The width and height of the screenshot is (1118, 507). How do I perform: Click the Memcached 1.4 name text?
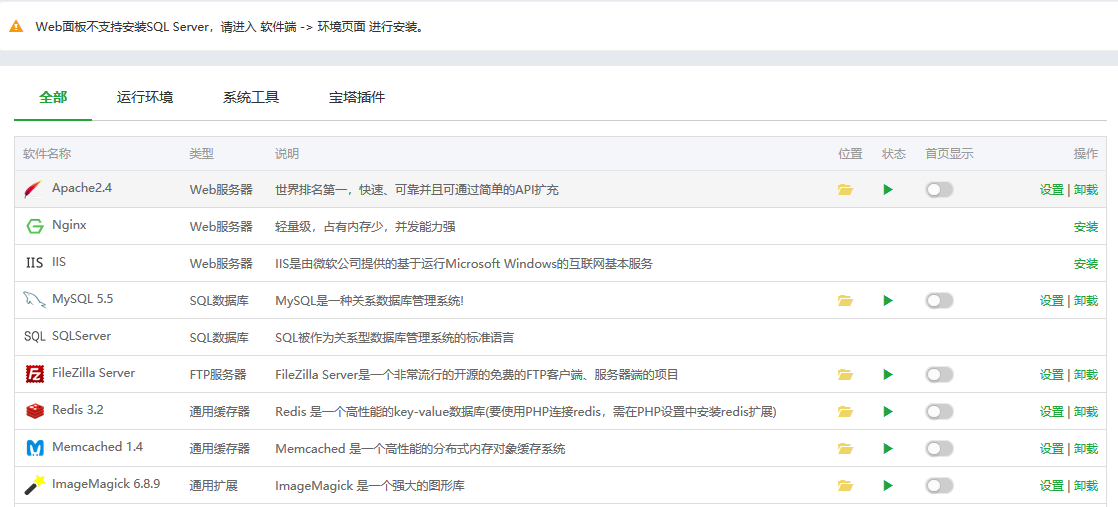(98, 447)
